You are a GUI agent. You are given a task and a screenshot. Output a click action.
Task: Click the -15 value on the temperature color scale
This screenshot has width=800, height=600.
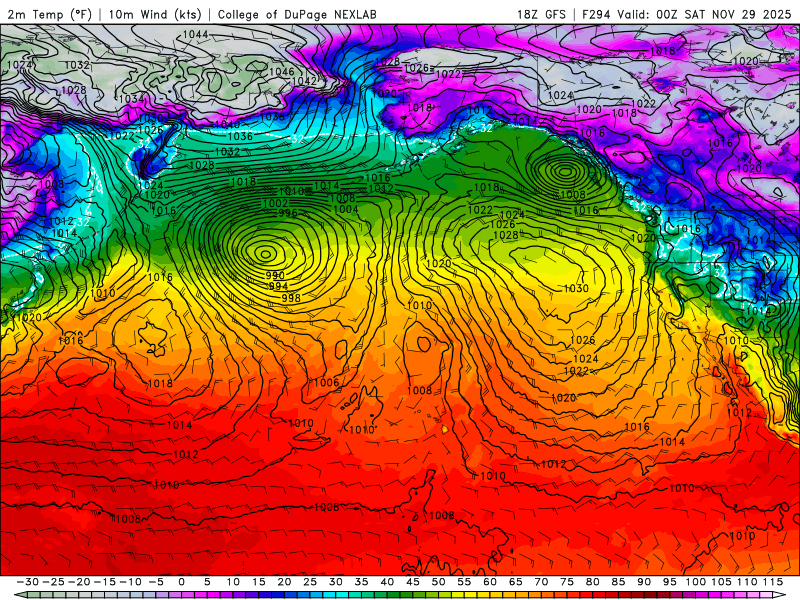point(105,582)
